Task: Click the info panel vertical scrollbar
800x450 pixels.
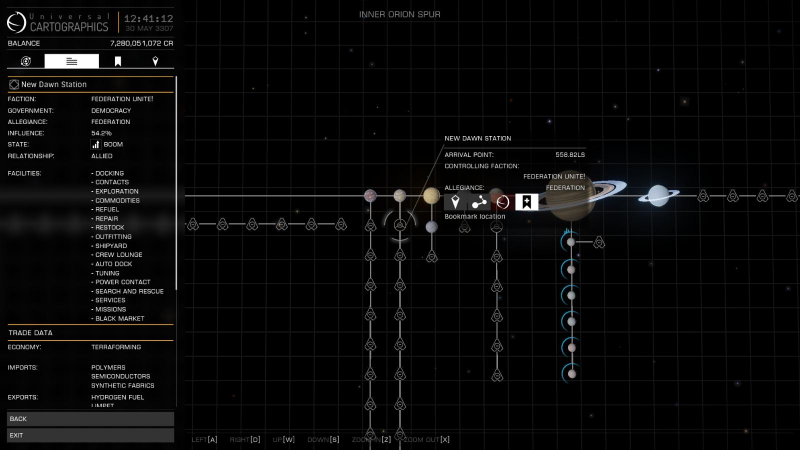Action: pos(176,184)
